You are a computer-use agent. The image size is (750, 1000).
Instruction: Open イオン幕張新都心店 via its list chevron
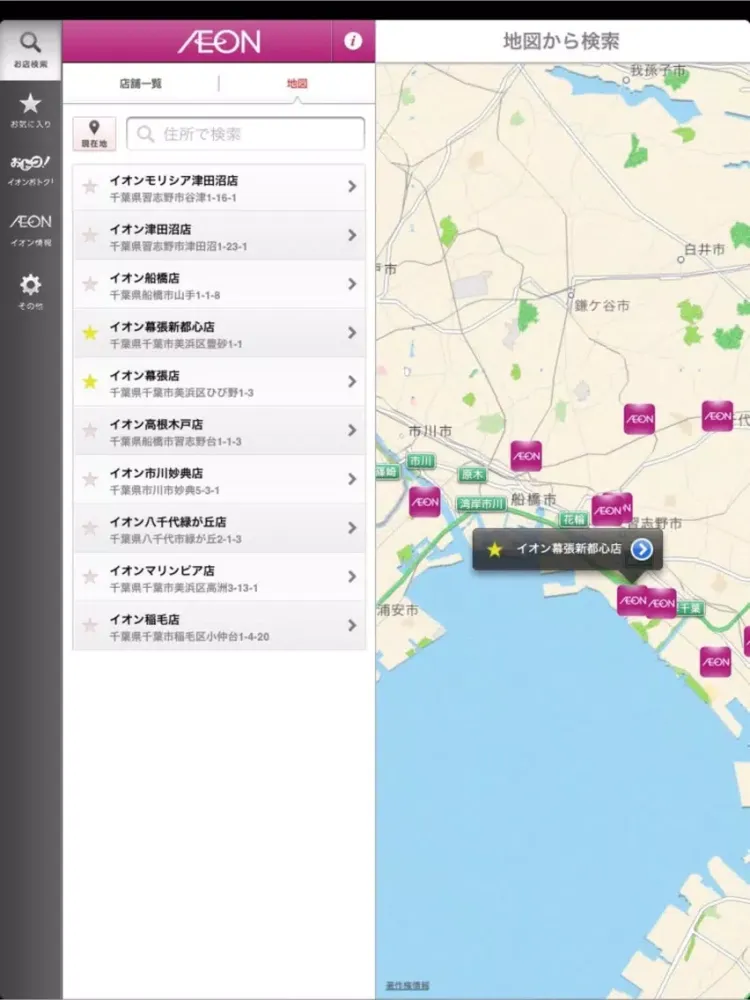[352, 333]
